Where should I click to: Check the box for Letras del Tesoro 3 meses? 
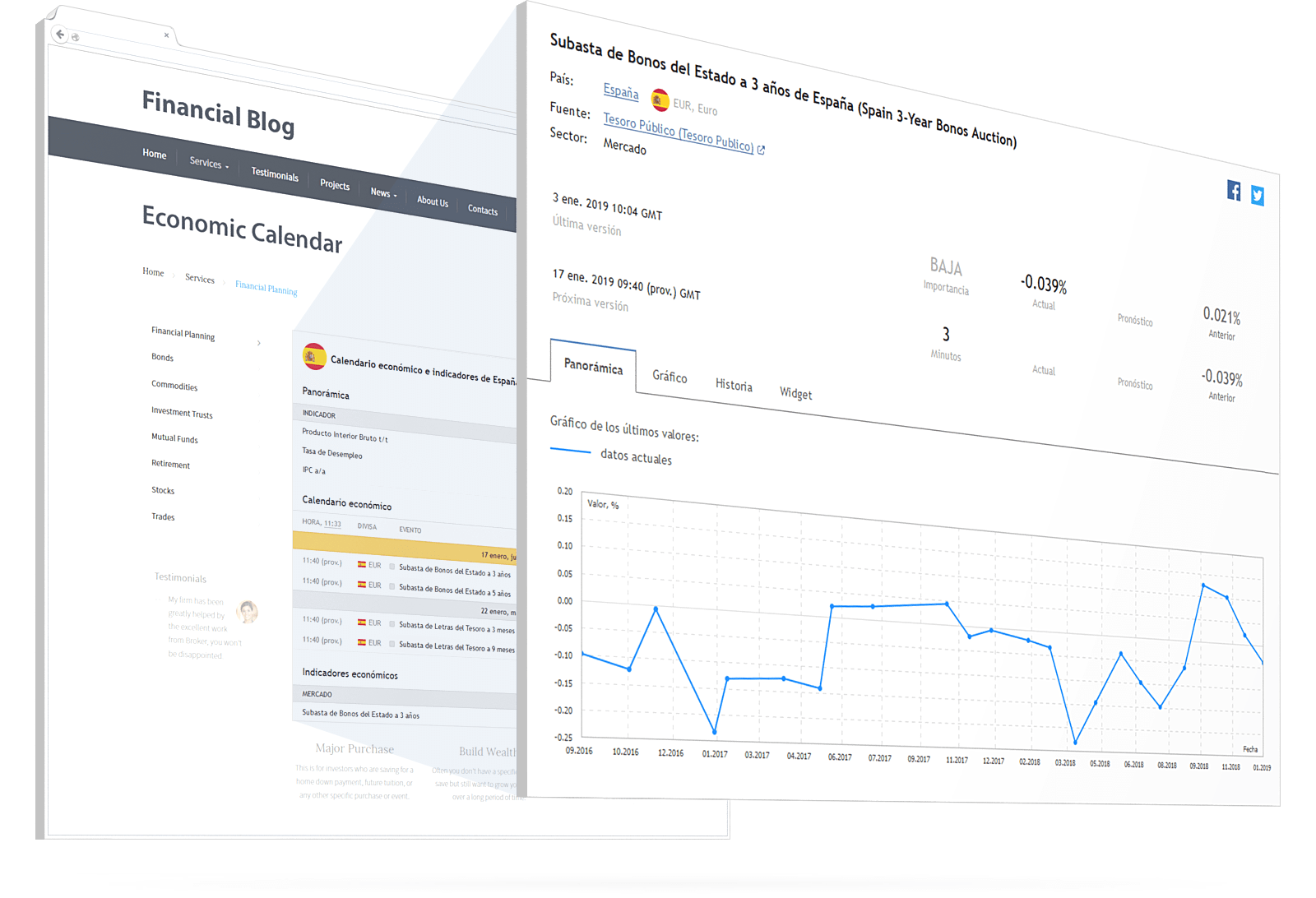pos(392,624)
